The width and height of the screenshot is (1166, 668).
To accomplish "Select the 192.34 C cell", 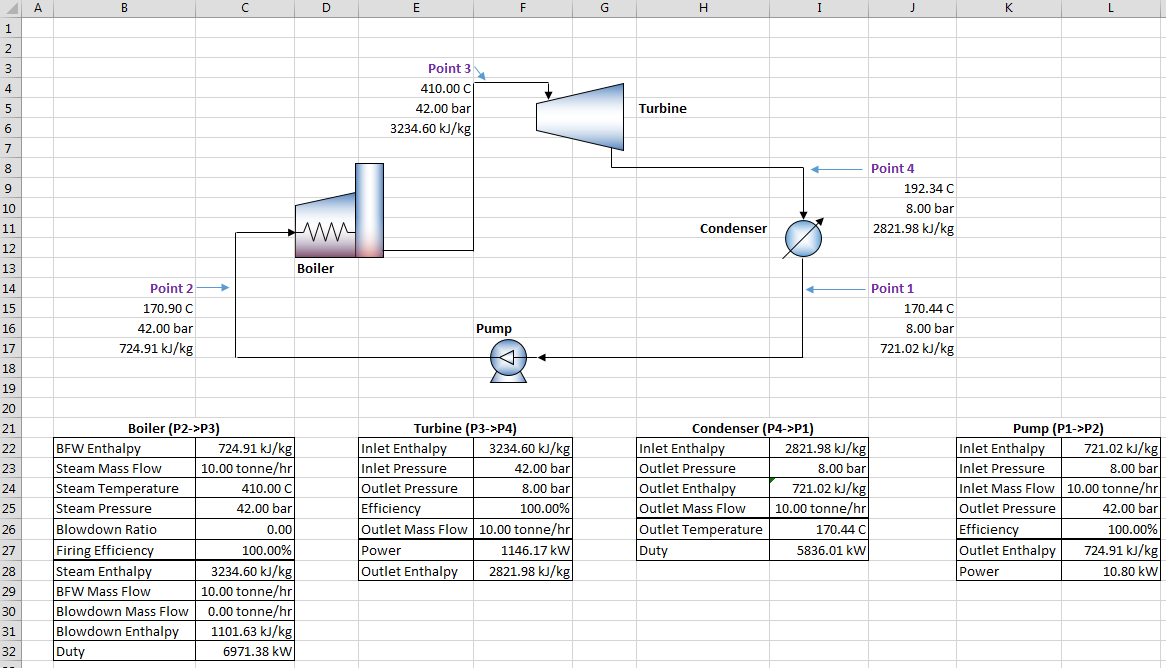I will (x=912, y=189).
